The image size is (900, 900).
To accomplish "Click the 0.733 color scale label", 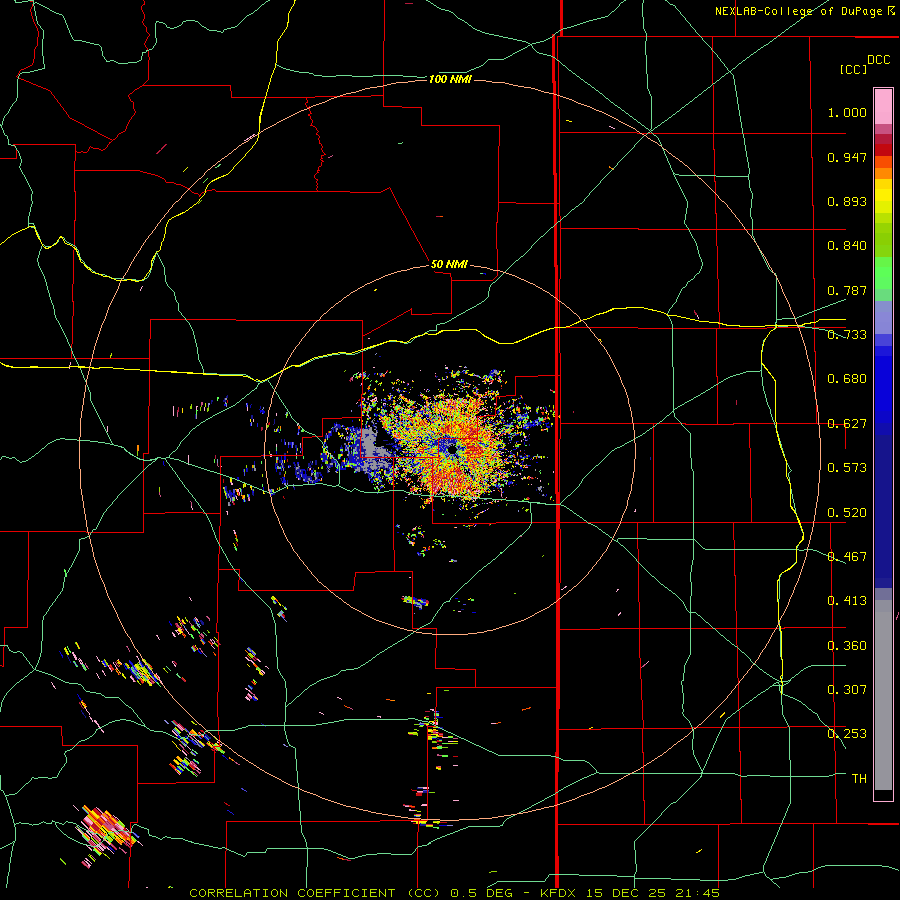I will [x=847, y=335].
